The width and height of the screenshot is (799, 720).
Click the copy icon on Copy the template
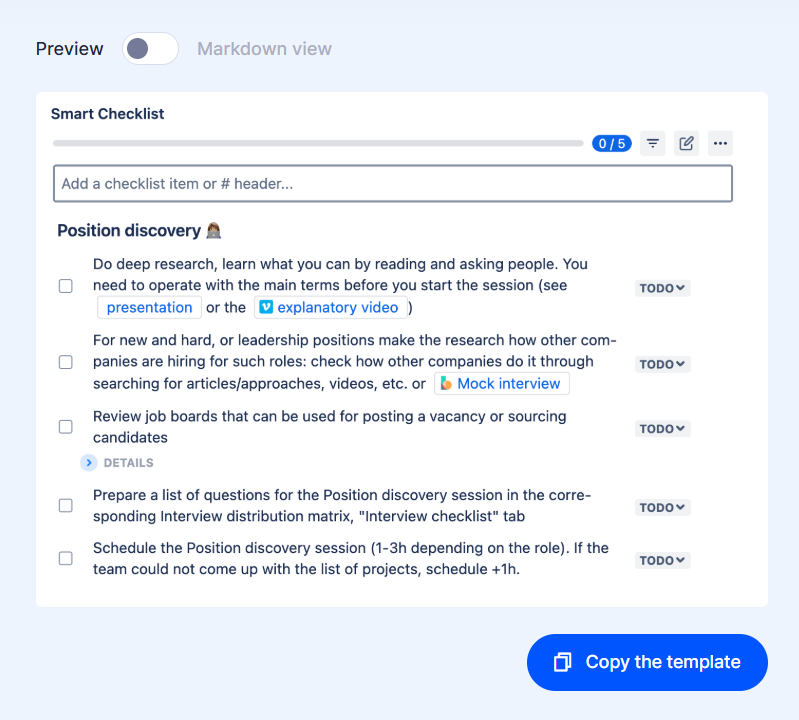563,662
